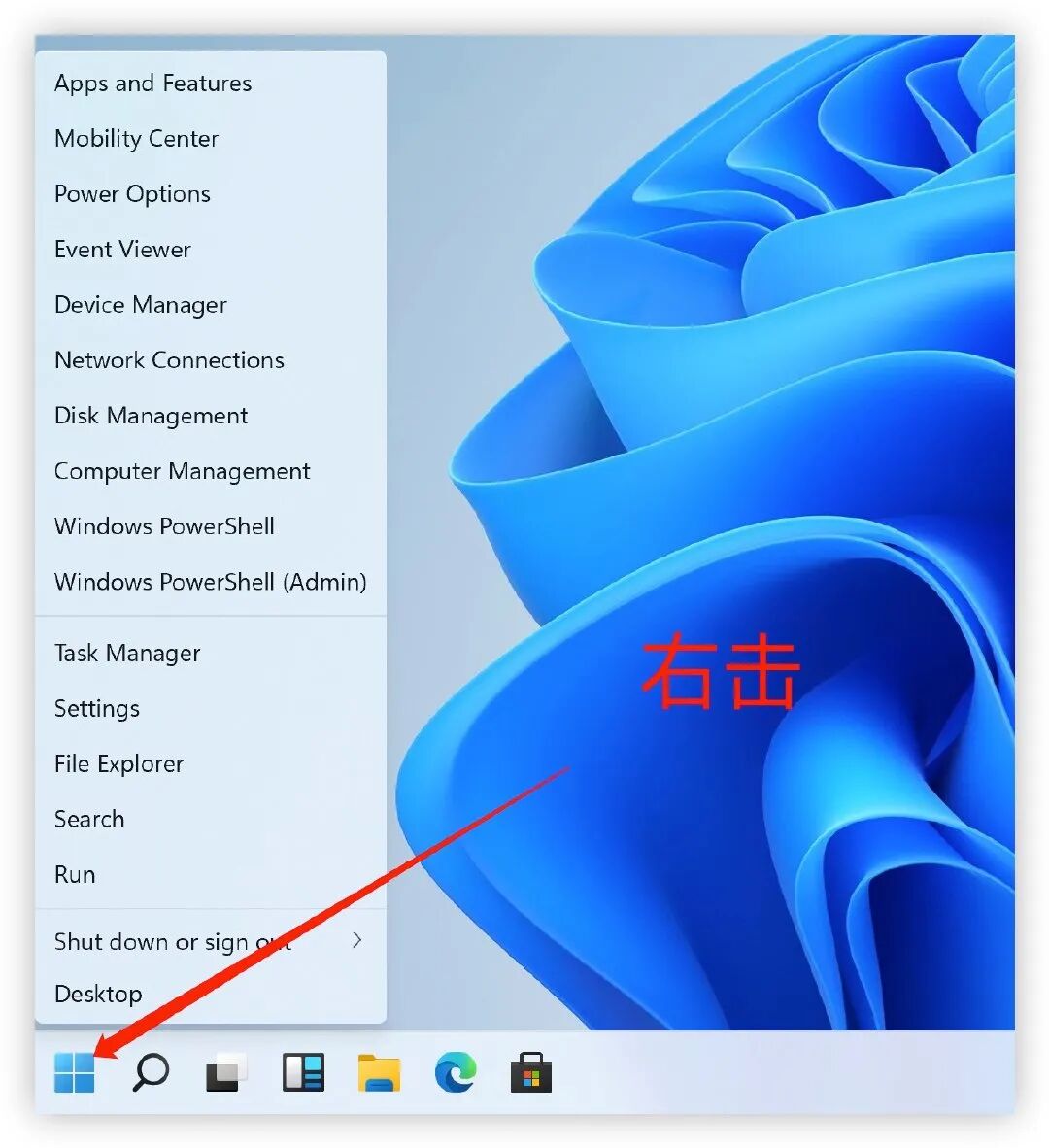Screen dimensions: 1049x1148
Task: Select Desktop at the bottom of the menu
Action: click(x=98, y=994)
